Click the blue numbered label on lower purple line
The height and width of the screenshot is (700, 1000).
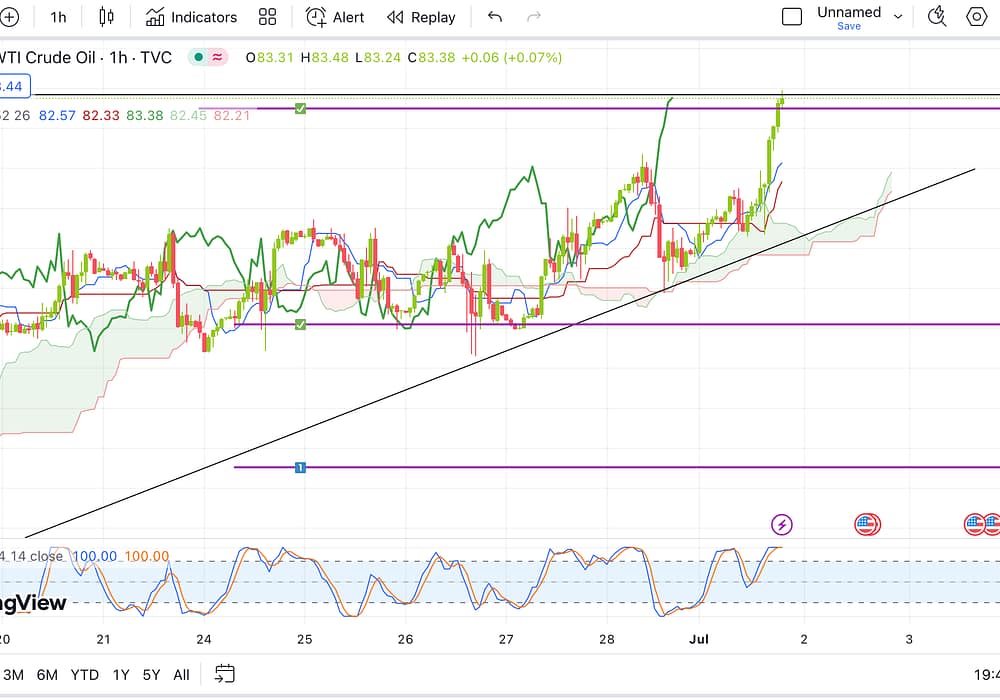300,467
